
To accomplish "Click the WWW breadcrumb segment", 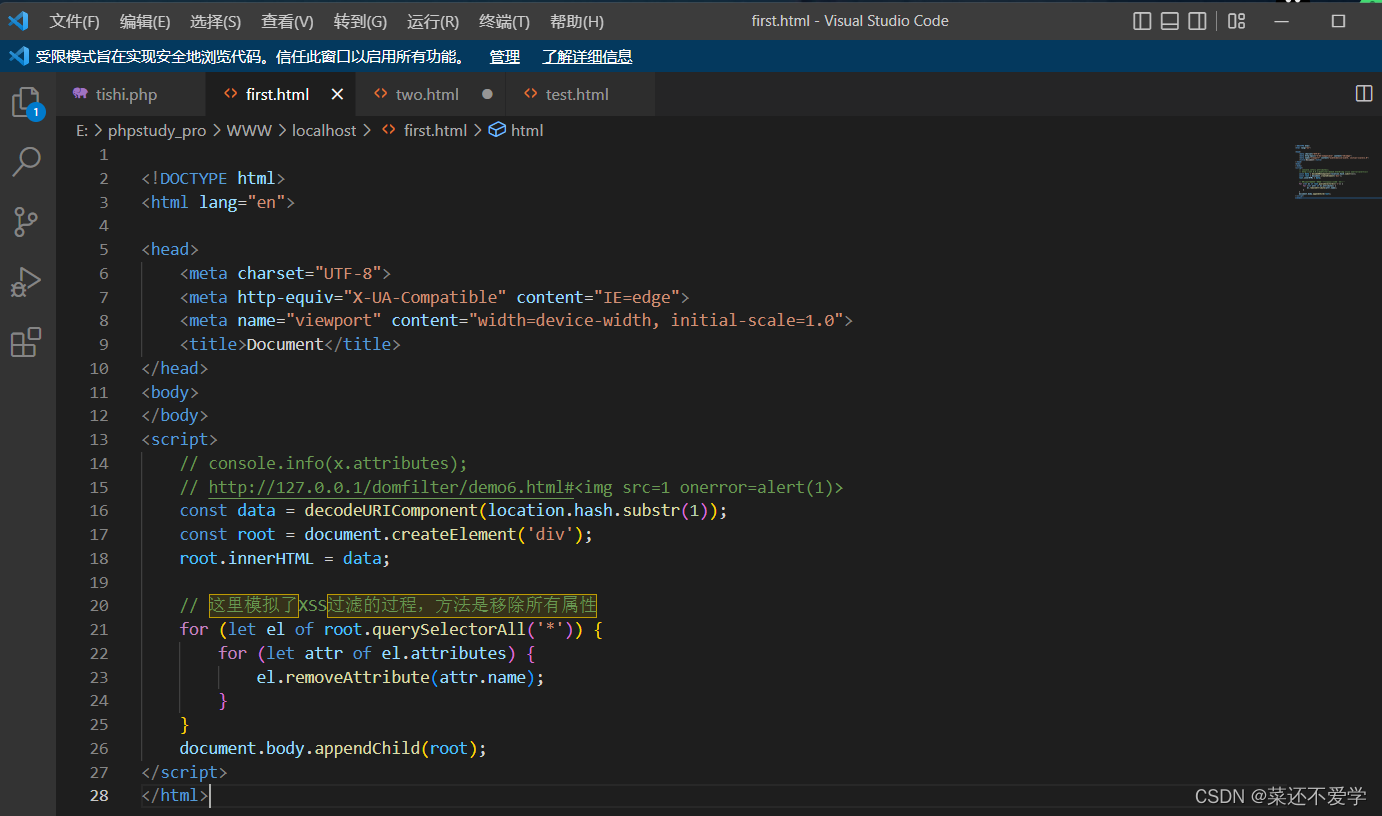I will pyautogui.click(x=249, y=130).
